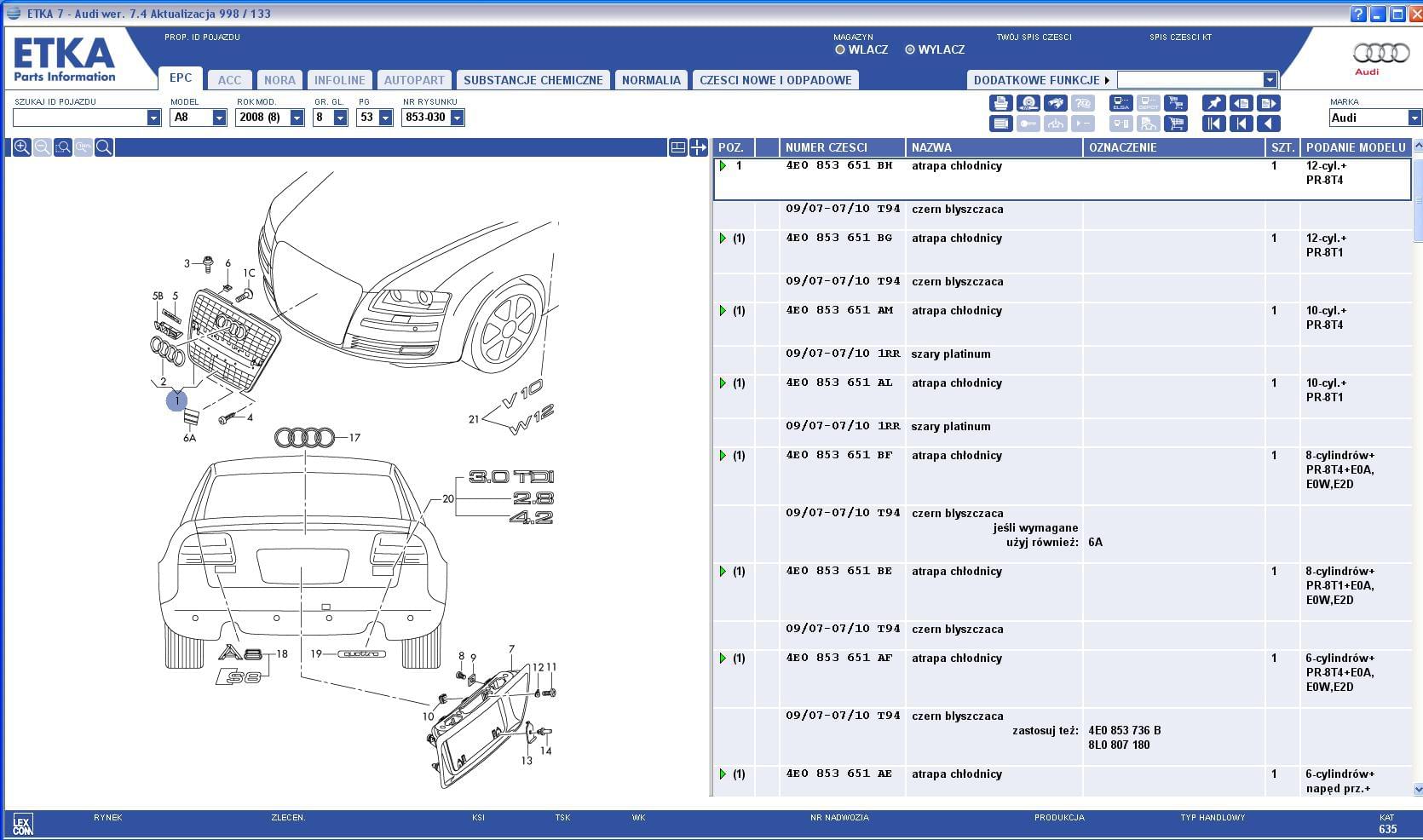The width and height of the screenshot is (1423, 840).
Task: Jump to first with double-bar arrow
Action: coord(1214,124)
